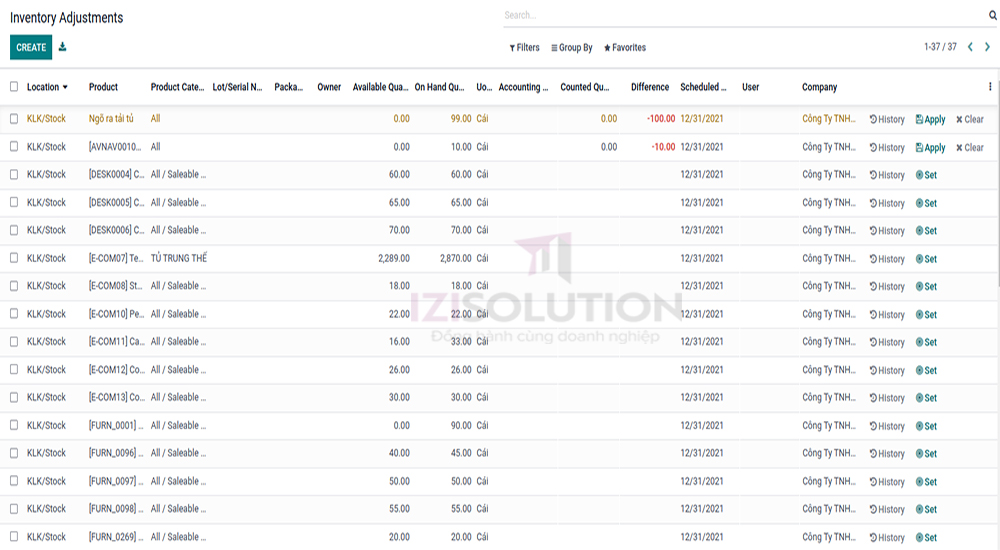Open column options three-dot menu
The image size is (1000, 550).
(990, 87)
